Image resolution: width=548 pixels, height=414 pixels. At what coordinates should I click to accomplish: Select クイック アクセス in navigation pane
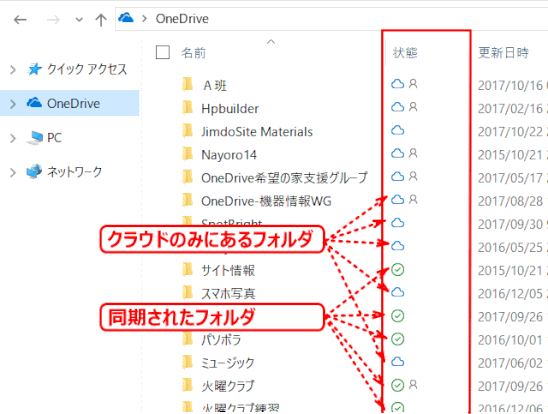(87, 69)
